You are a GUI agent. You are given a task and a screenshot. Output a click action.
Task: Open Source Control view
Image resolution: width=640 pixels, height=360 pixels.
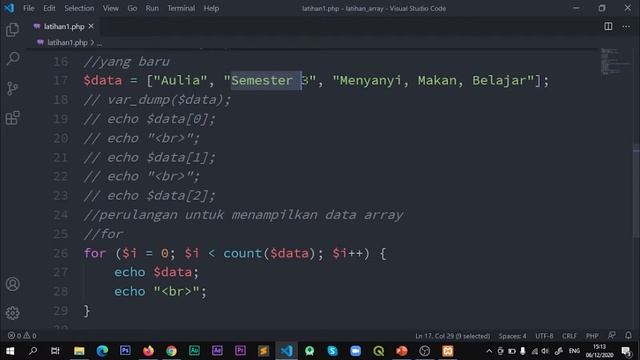13,88
